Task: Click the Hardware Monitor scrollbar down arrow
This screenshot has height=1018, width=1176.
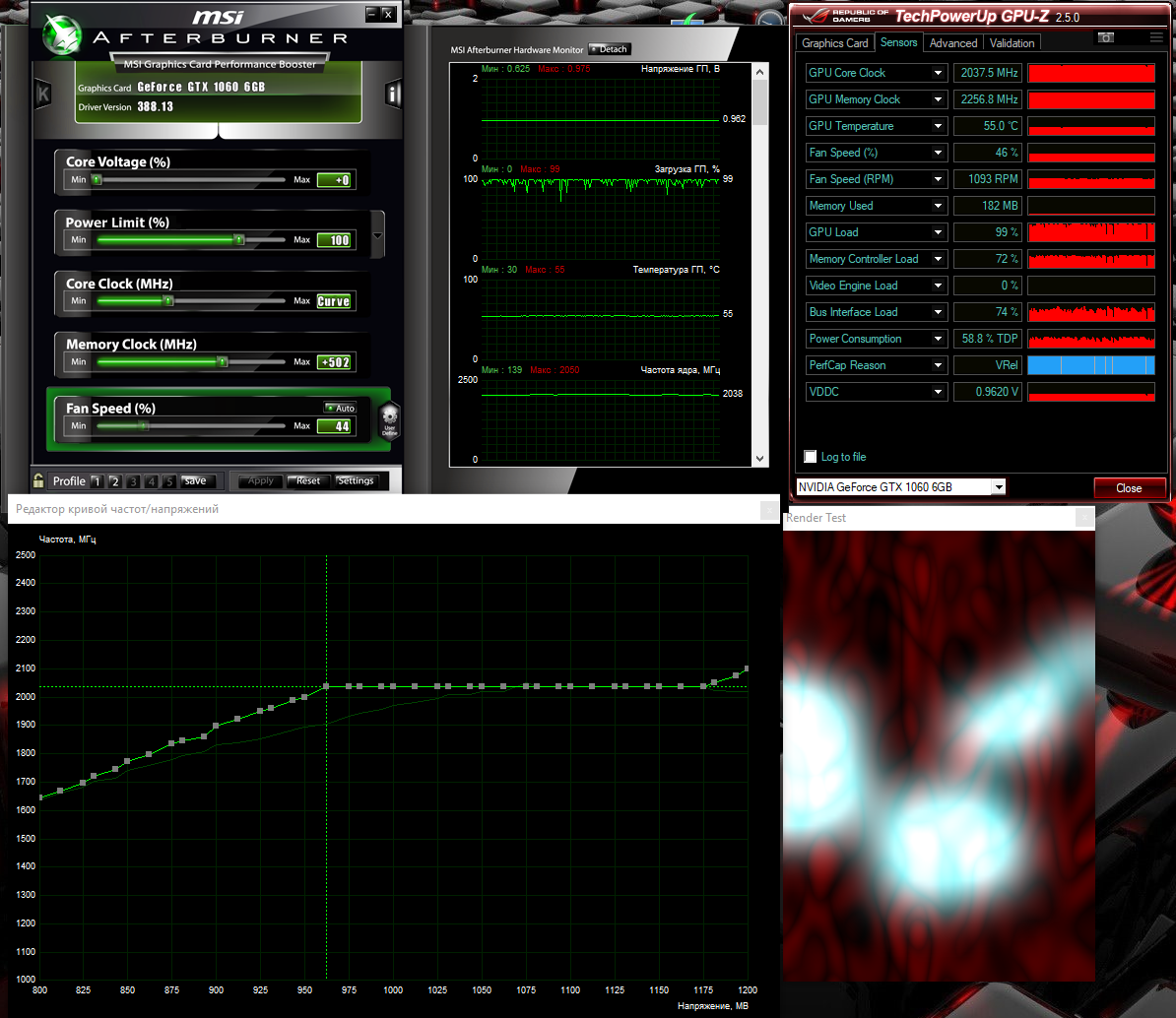Action: click(759, 458)
